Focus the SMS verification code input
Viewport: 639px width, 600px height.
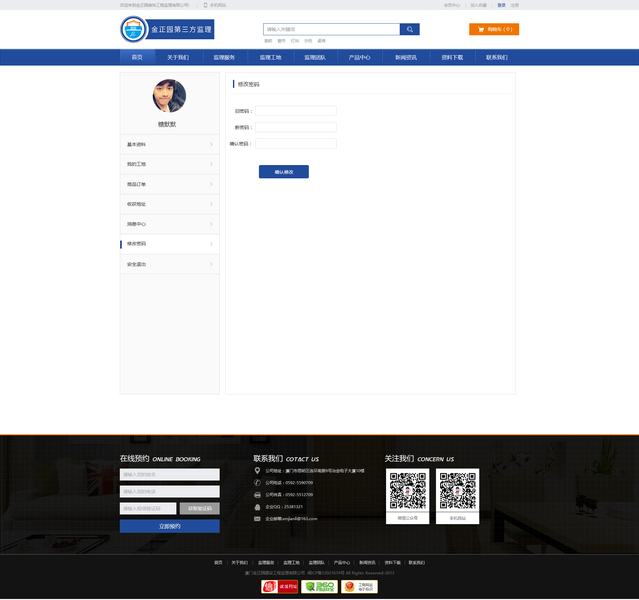(148, 508)
